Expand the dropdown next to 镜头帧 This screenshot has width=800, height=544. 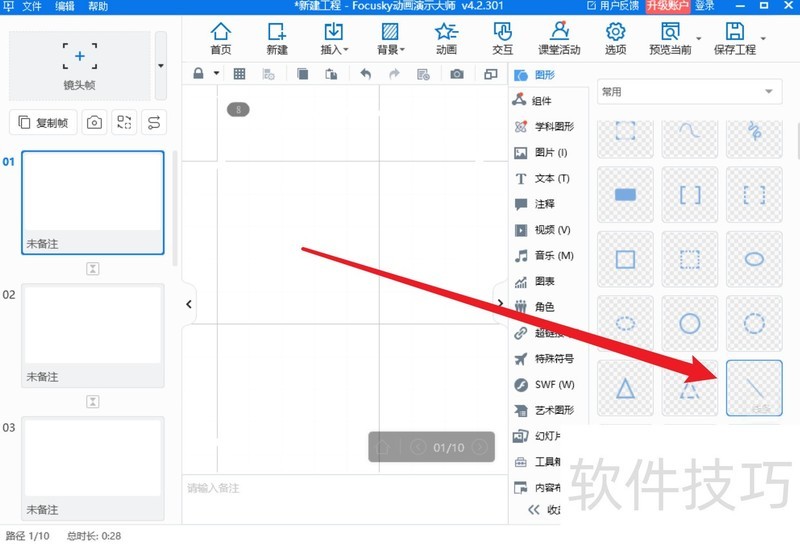click(x=161, y=65)
